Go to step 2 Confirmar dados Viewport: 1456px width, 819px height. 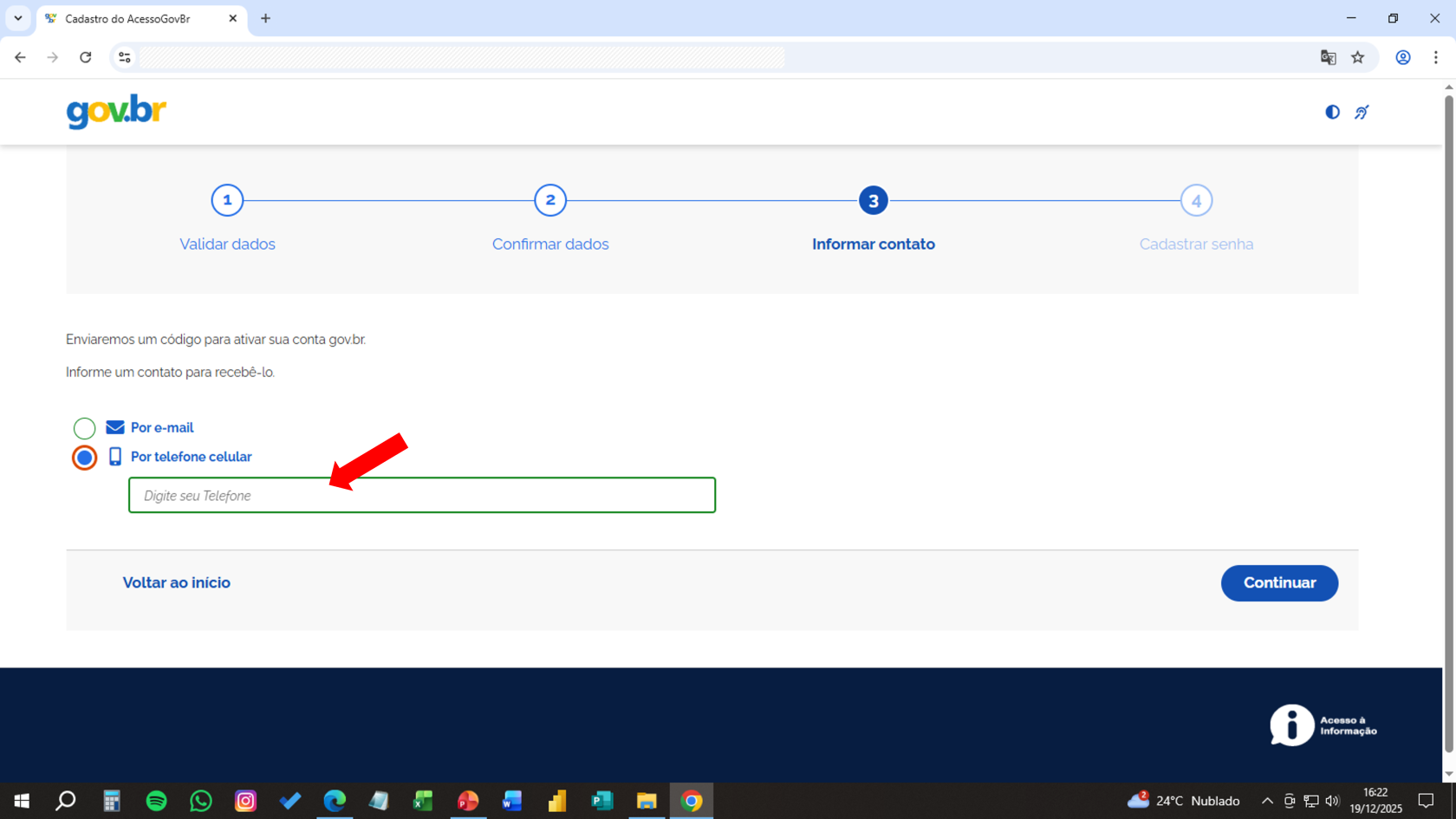click(550, 201)
